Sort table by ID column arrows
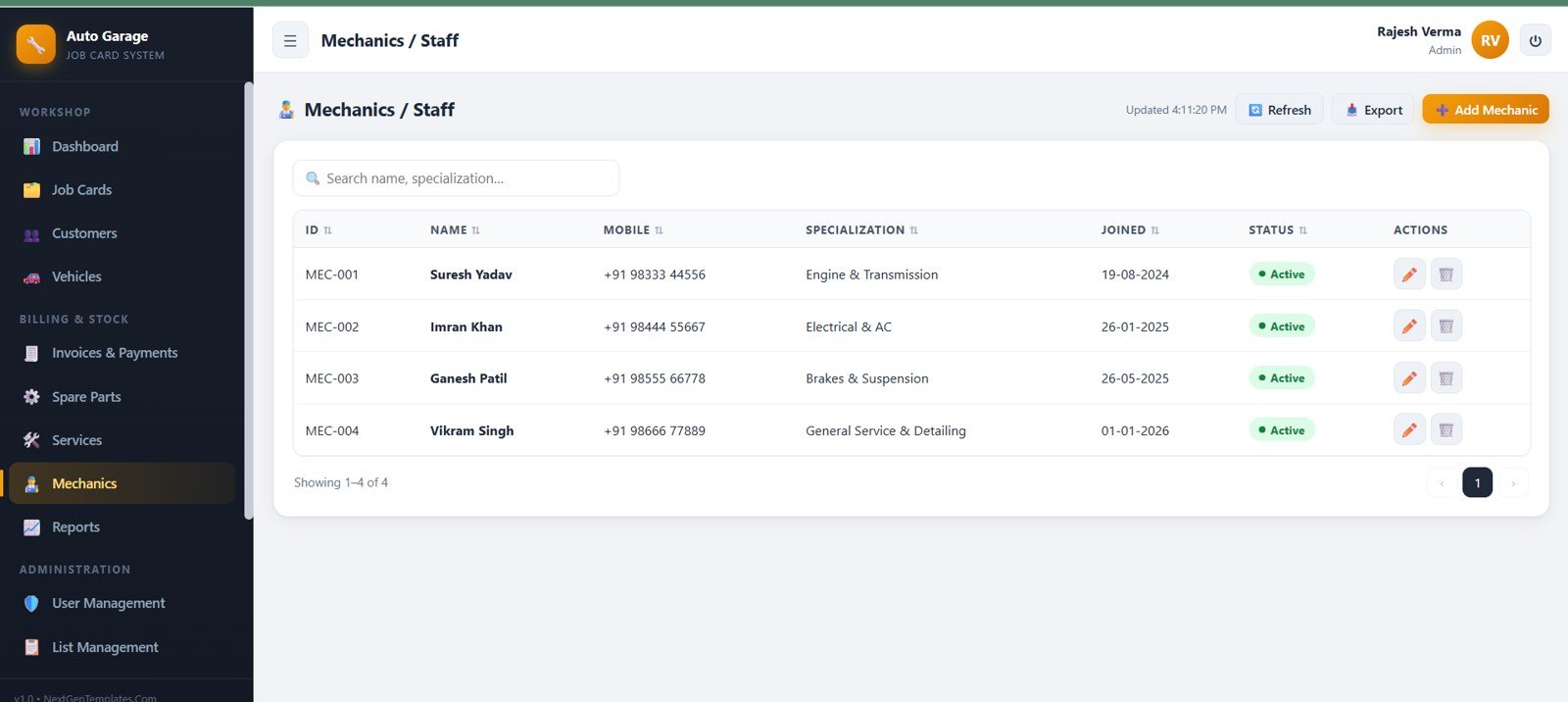This screenshot has height=702, width=1568. pyautogui.click(x=327, y=230)
